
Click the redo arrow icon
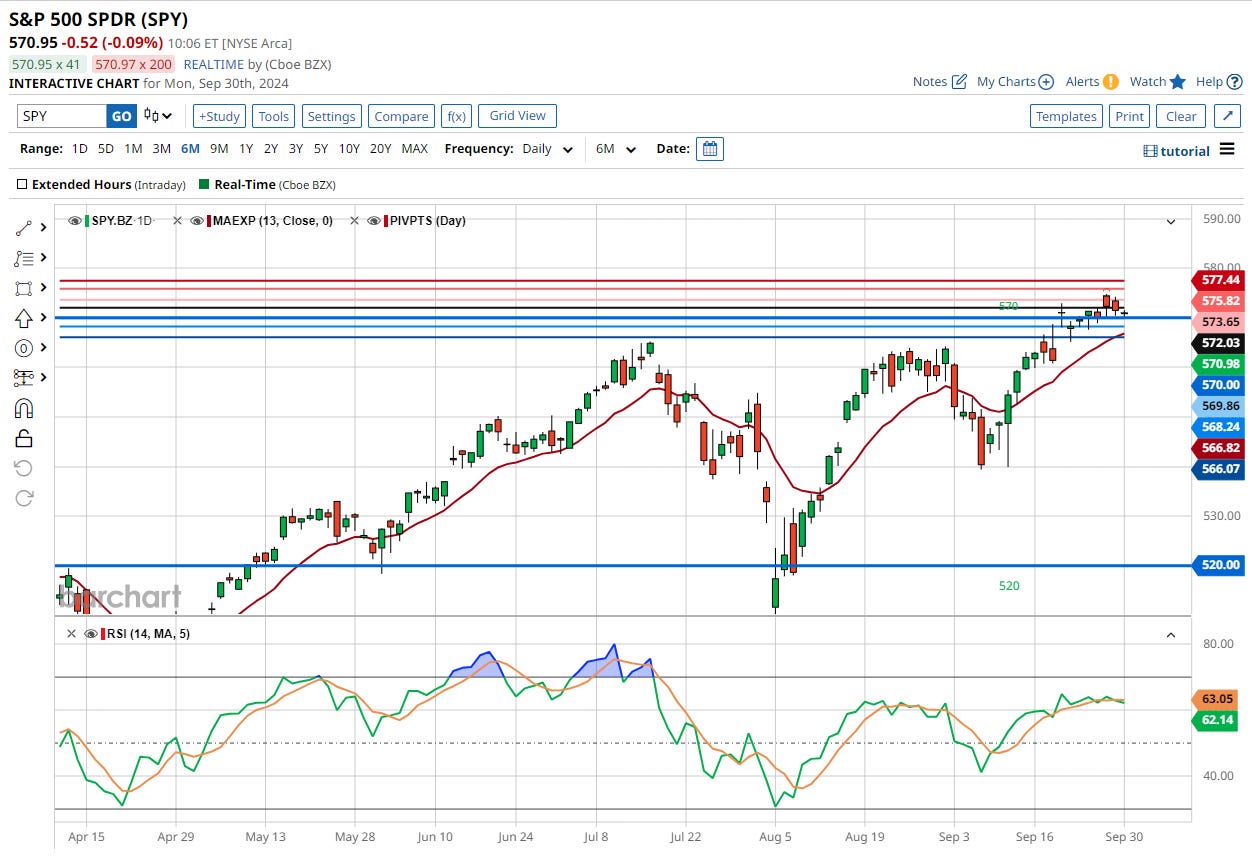point(24,498)
